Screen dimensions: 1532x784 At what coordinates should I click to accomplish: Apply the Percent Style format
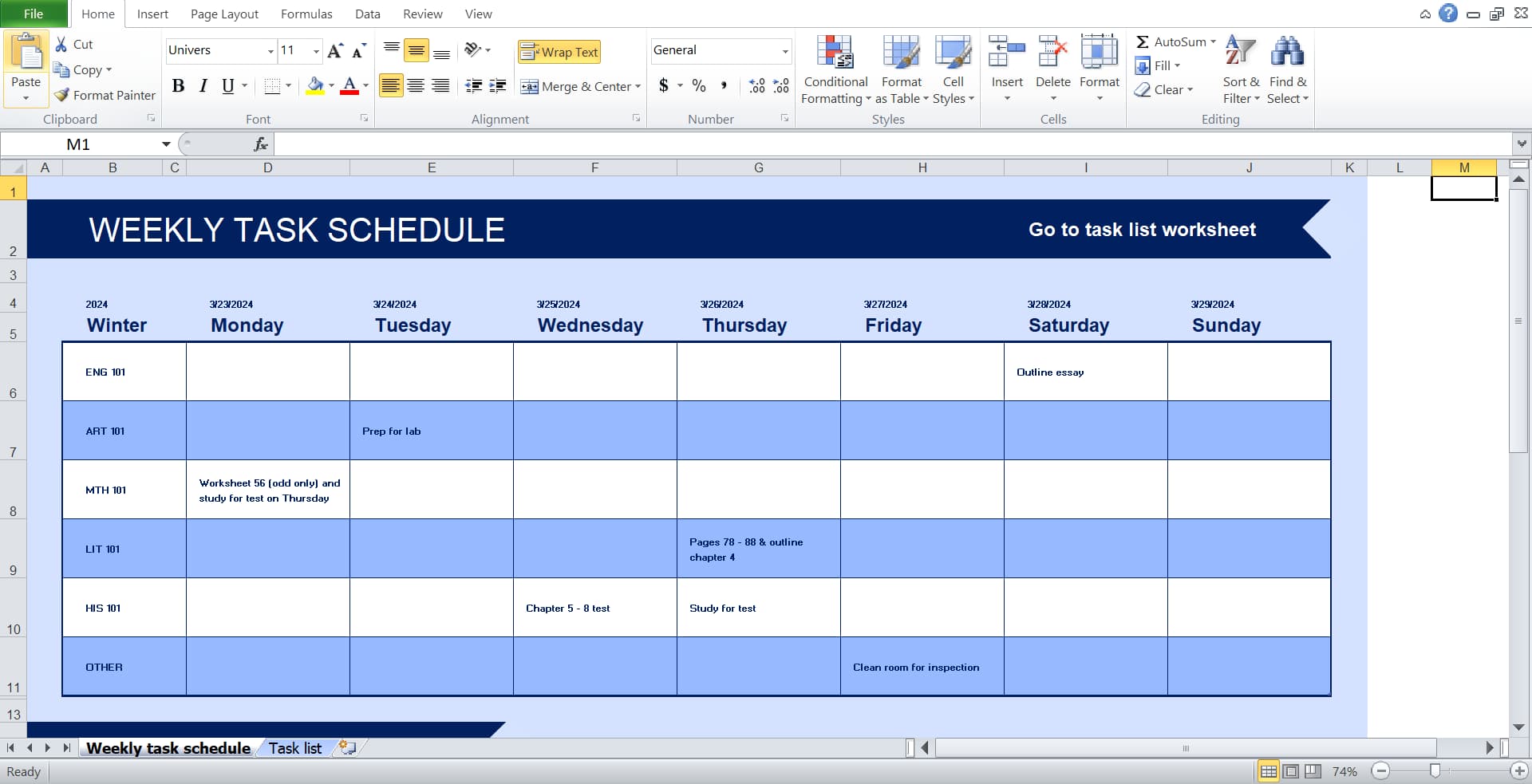click(700, 86)
